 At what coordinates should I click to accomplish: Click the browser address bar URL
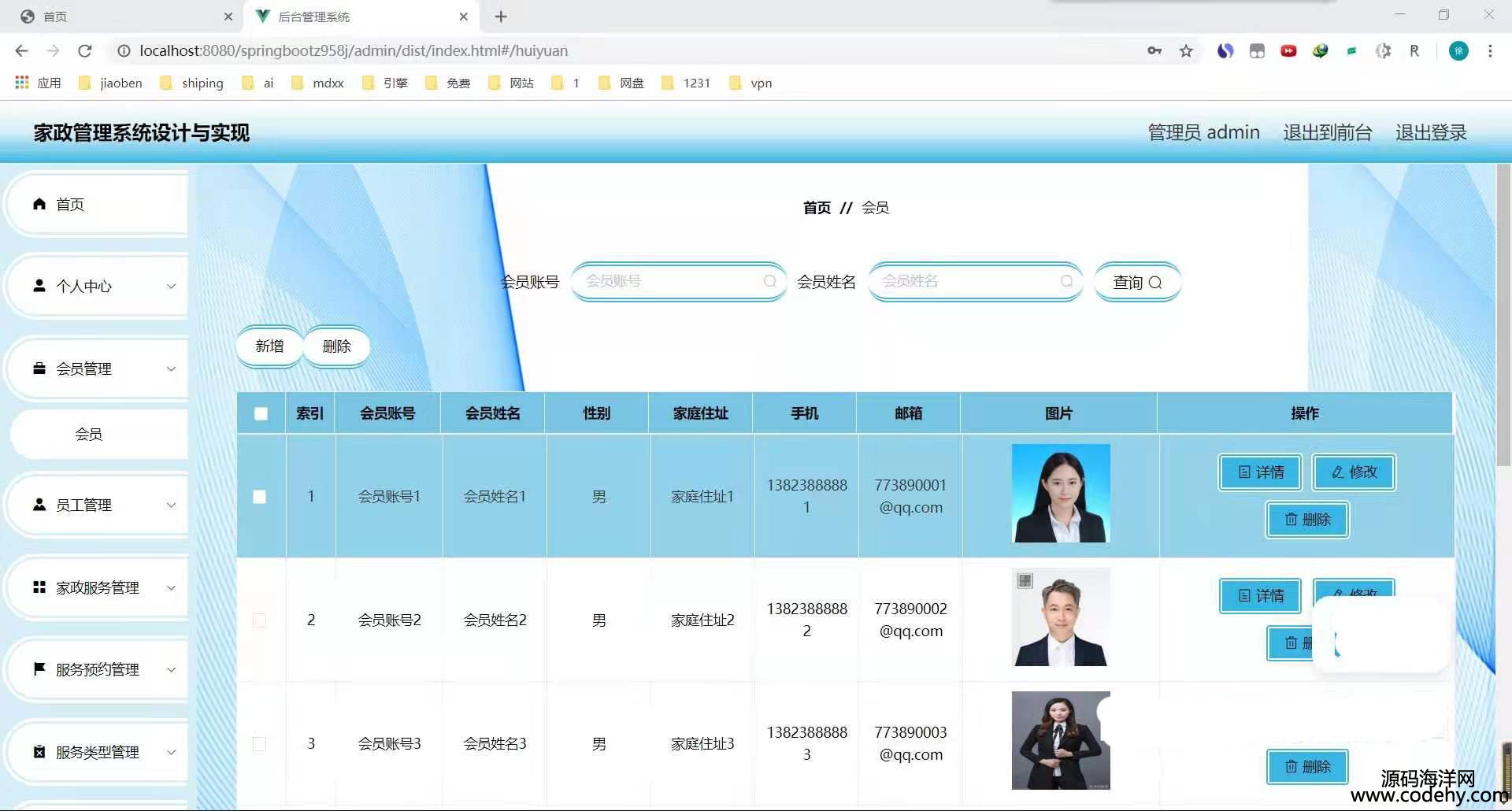click(354, 51)
